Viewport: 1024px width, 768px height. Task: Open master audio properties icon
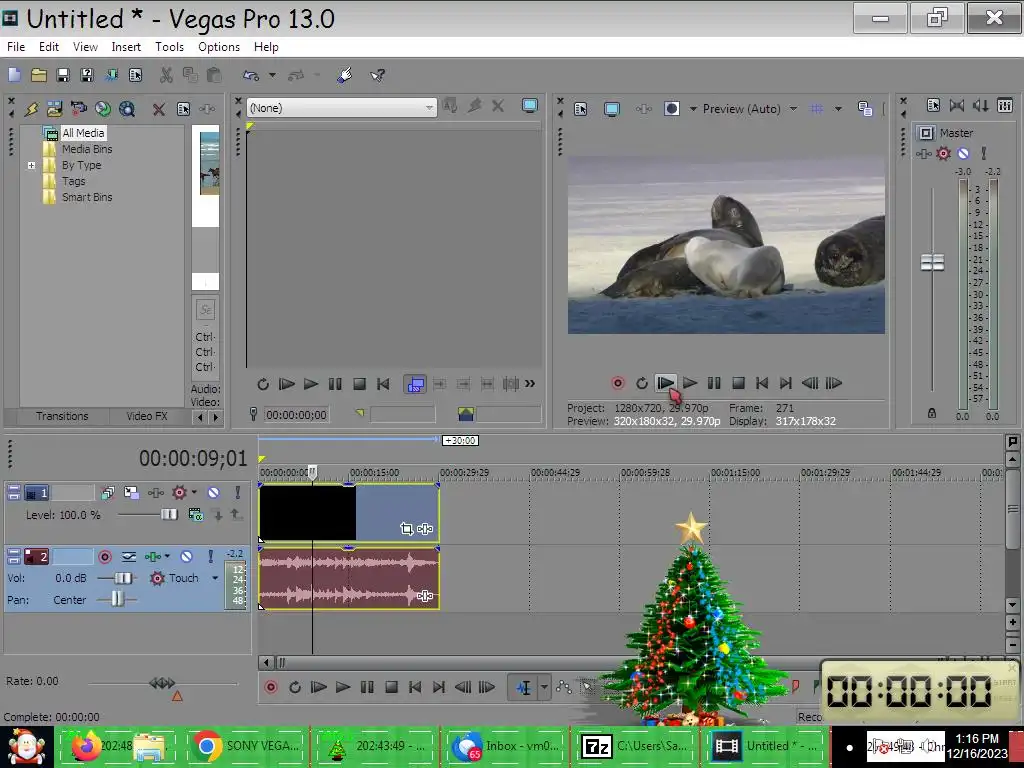(933, 105)
